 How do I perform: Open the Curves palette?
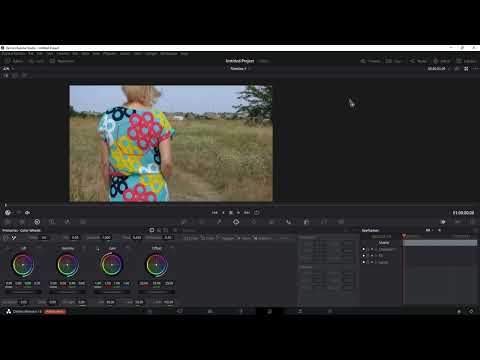[x=184, y=222]
